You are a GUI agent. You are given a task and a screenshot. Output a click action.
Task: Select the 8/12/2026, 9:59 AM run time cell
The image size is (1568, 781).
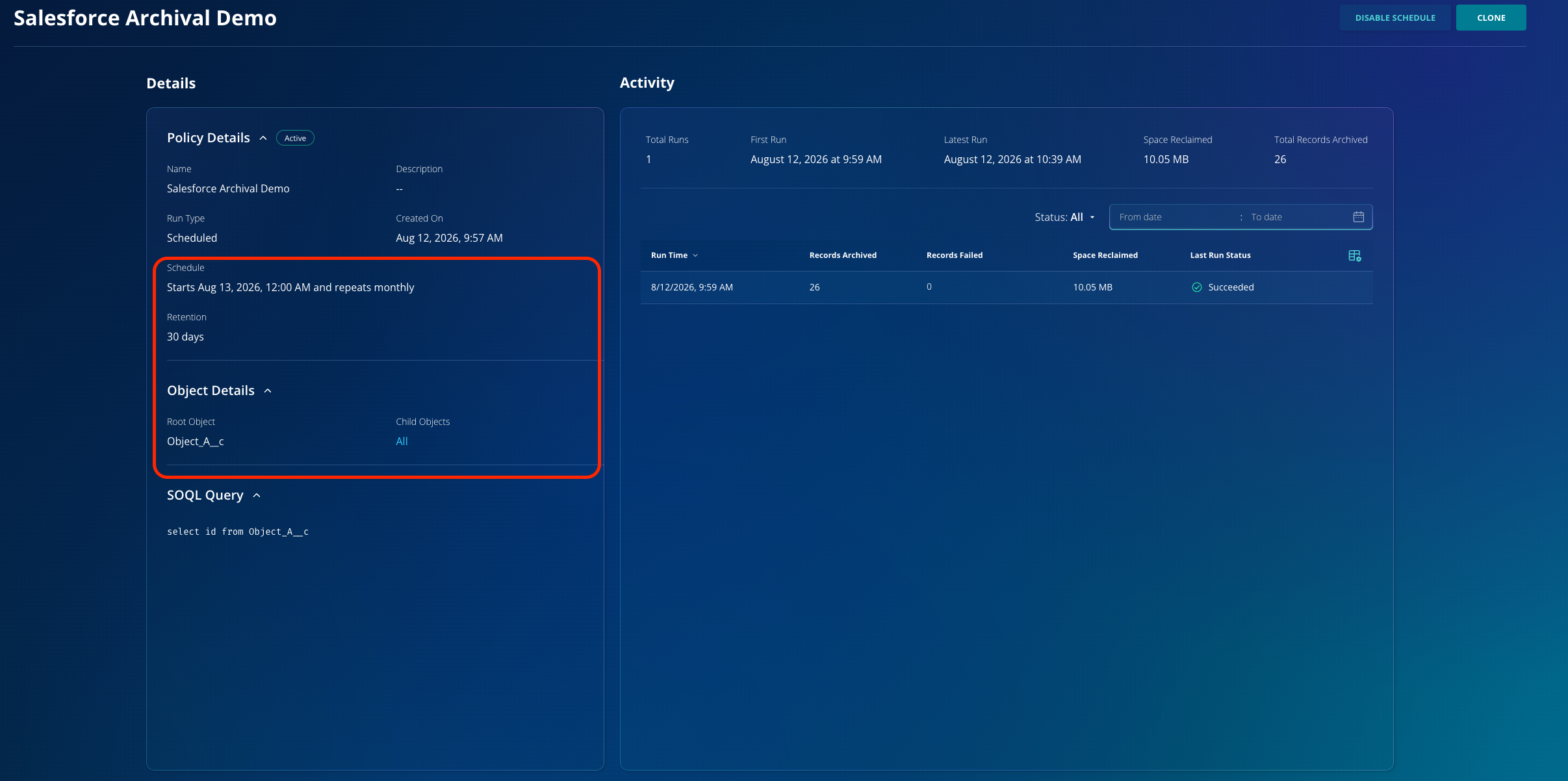[x=692, y=287]
